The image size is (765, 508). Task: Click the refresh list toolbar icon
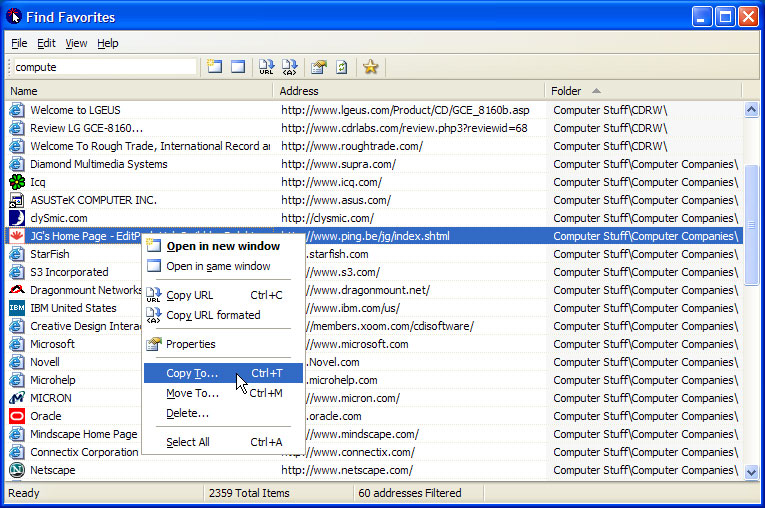pyautogui.click(x=342, y=67)
